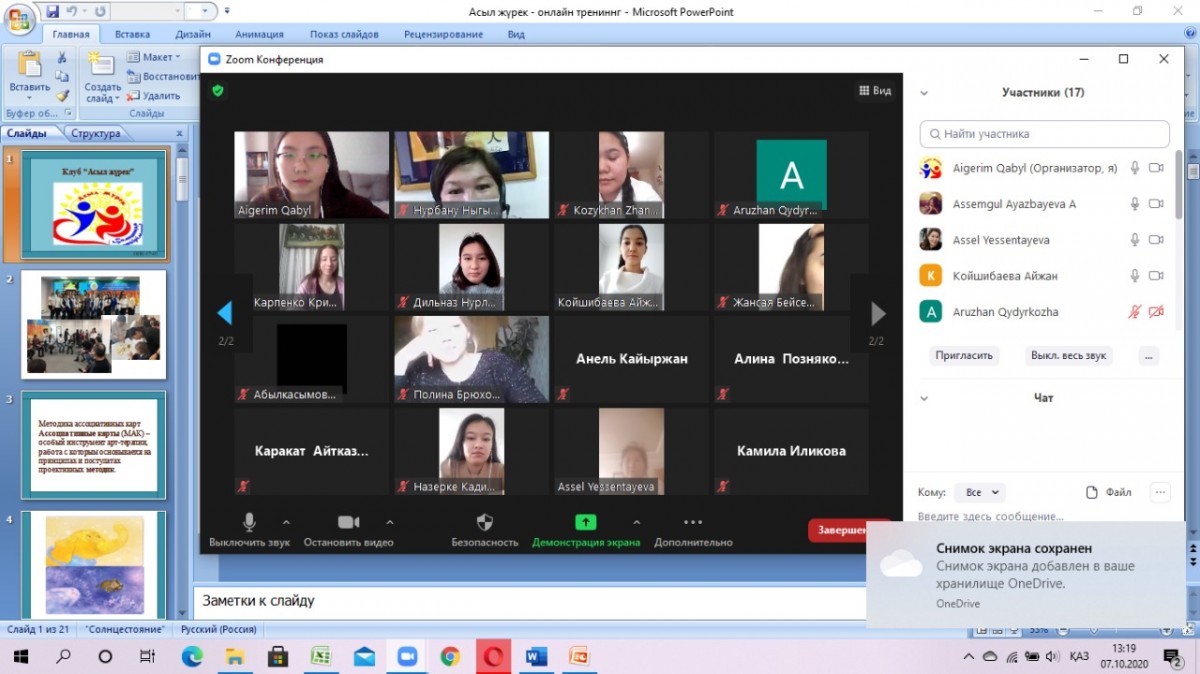Switch to the Структура pane tab
The width and height of the screenshot is (1200, 674).
(96, 133)
